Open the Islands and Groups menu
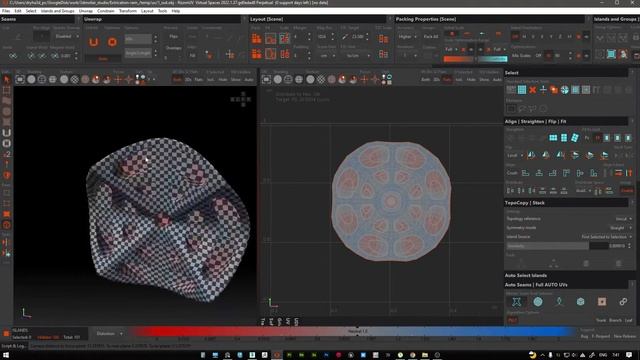Viewport: 640px width, 360px height. (57, 11)
